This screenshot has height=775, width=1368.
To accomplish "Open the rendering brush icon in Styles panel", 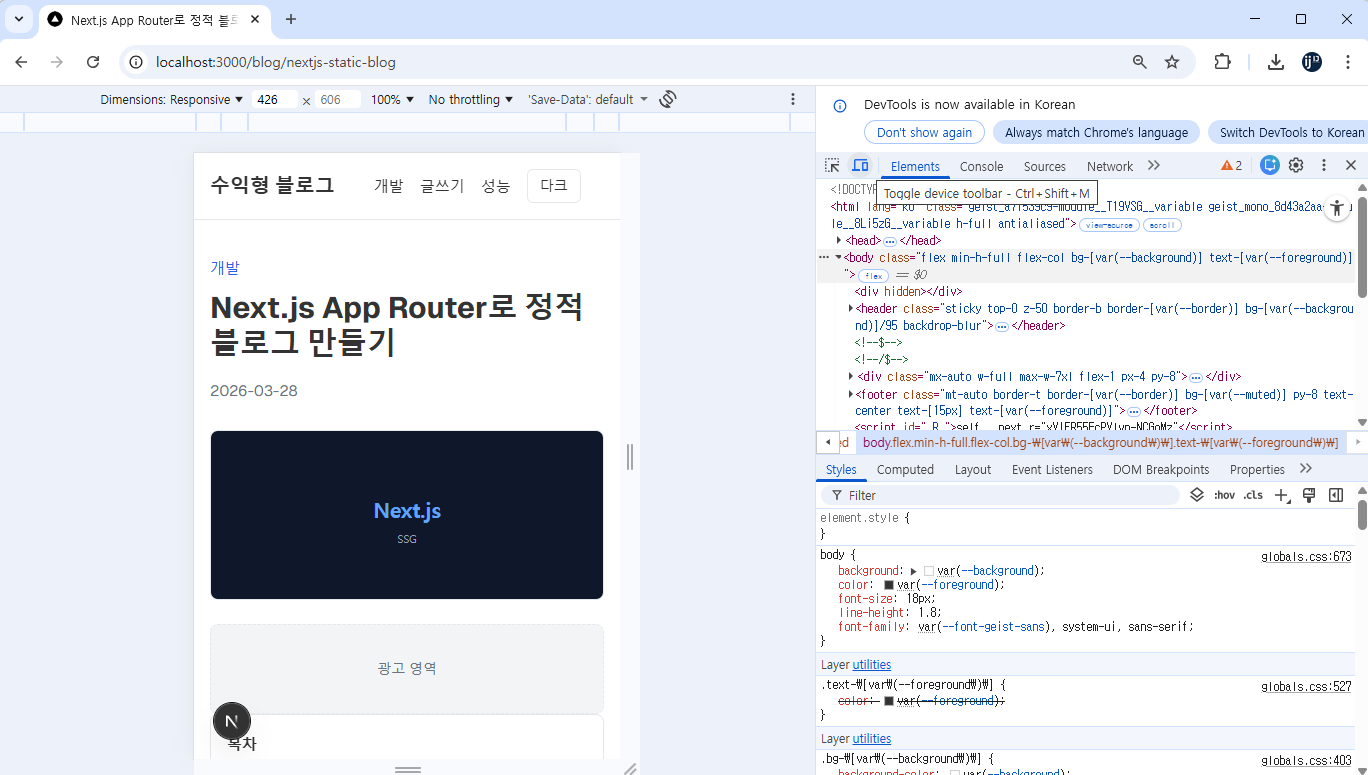I will point(1309,494).
